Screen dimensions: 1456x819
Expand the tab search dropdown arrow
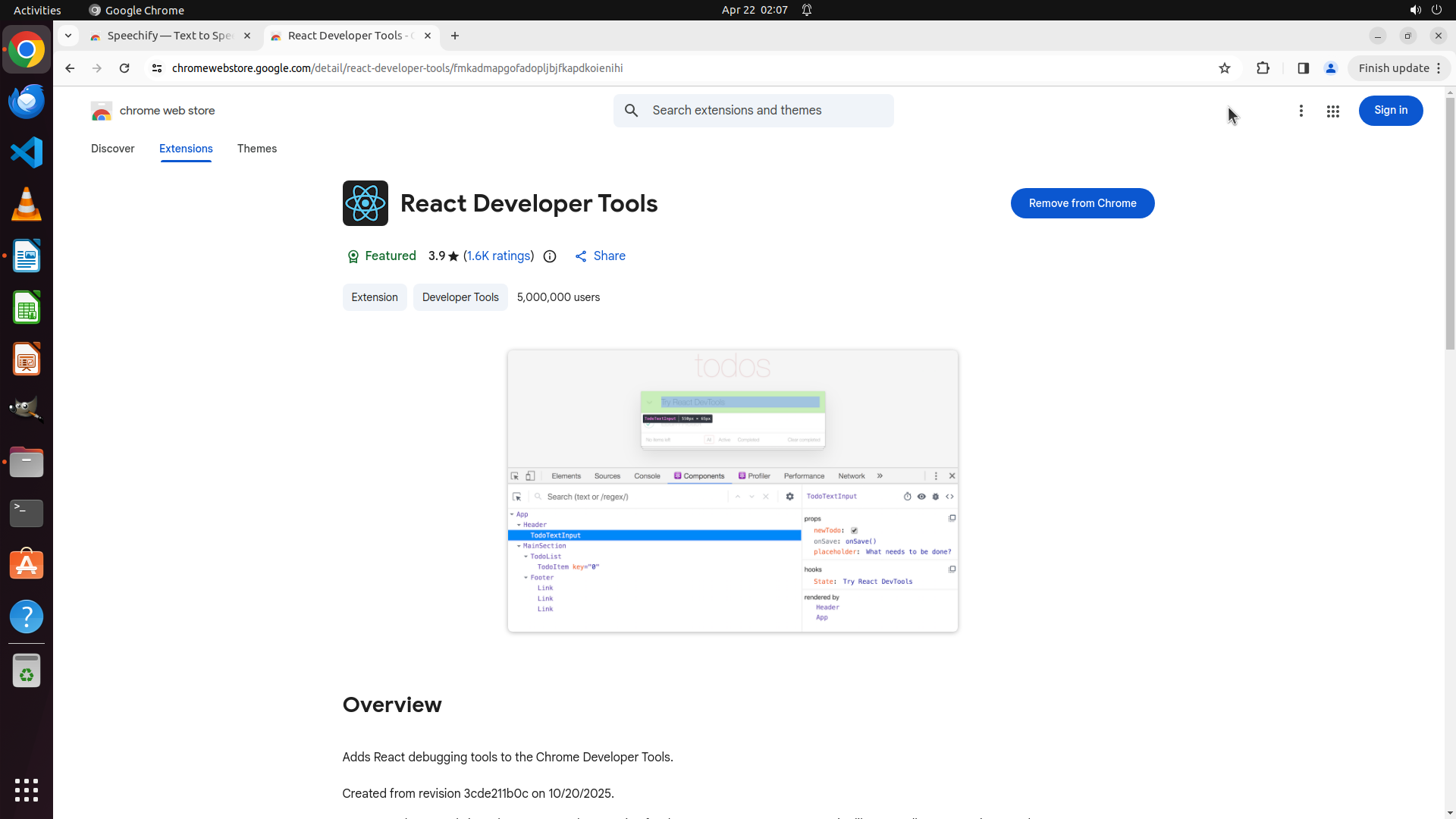tap(68, 36)
